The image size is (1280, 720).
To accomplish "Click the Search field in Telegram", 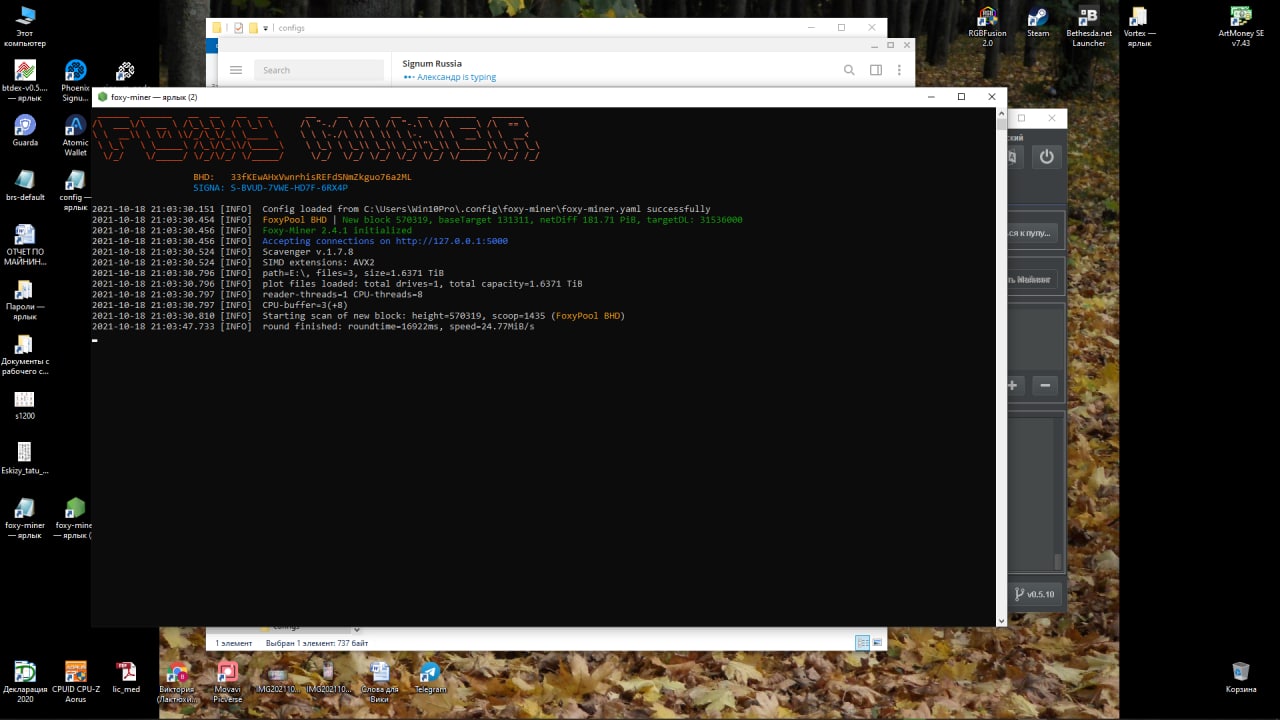I will [x=319, y=70].
